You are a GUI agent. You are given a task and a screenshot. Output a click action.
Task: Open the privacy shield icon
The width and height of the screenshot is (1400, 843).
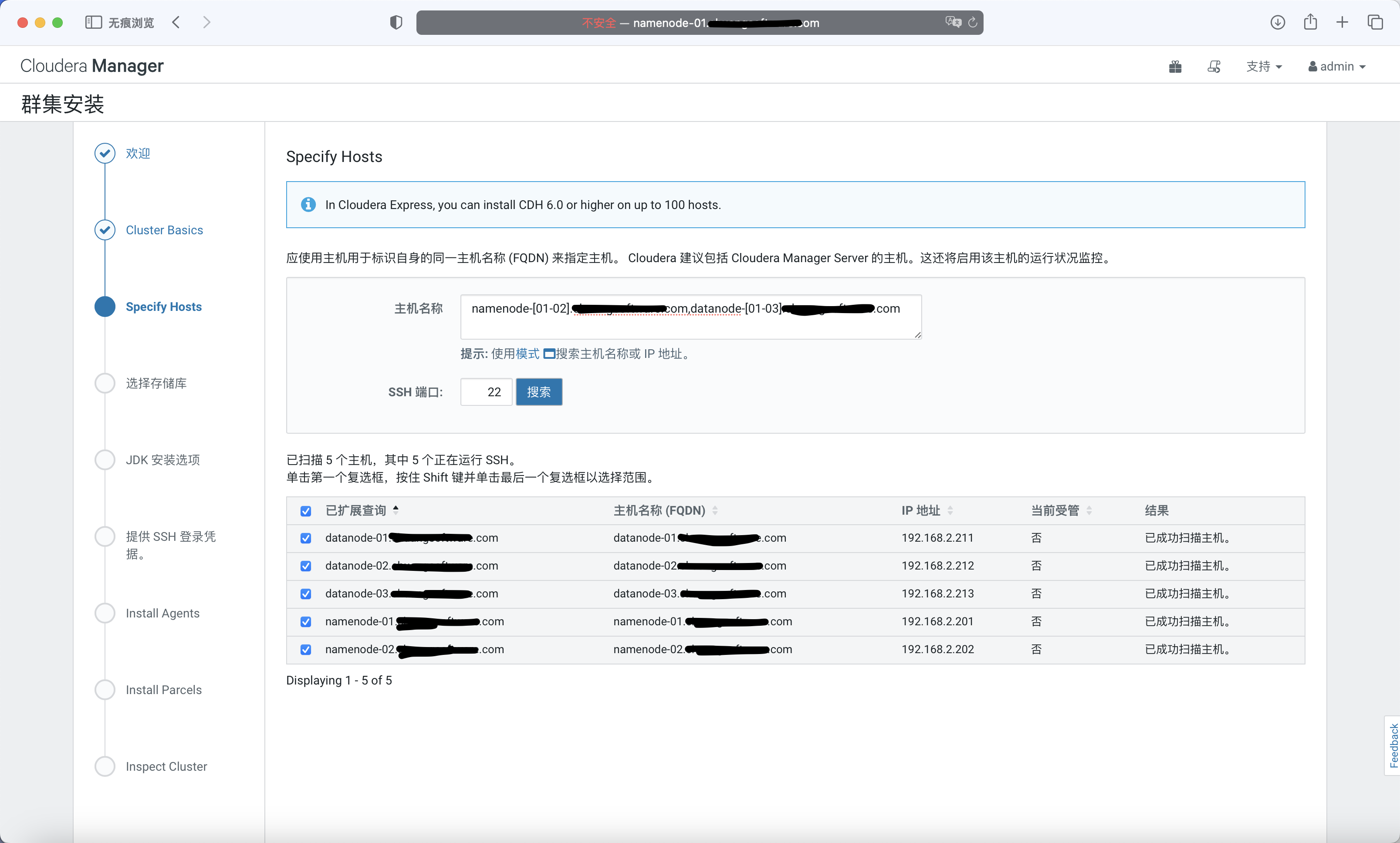396,22
